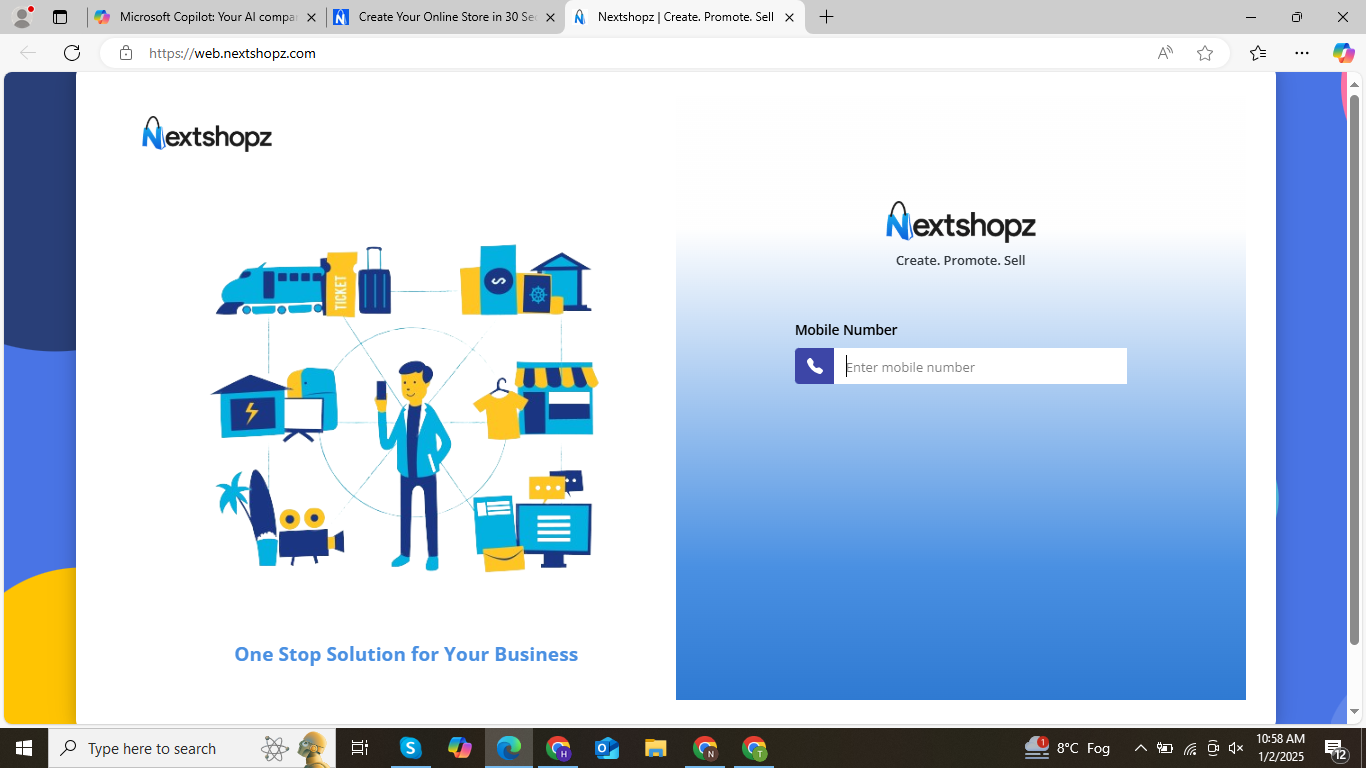The width and height of the screenshot is (1366, 768).
Task: Open a new browser tab
Action: (x=826, y=17)
